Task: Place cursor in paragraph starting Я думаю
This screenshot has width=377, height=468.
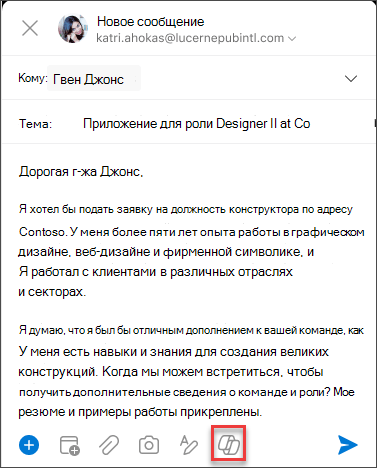Action: coord(191,371)
